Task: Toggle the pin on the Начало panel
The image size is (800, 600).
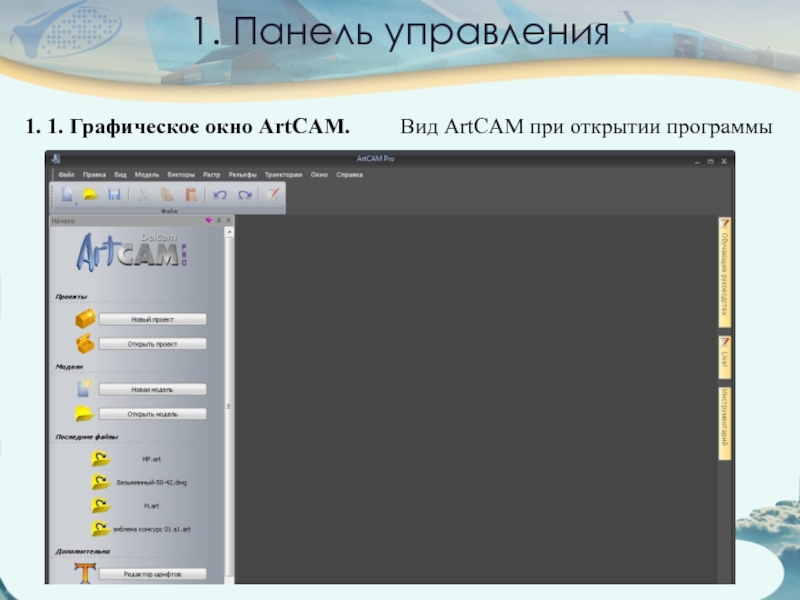Action: (219, 220)
